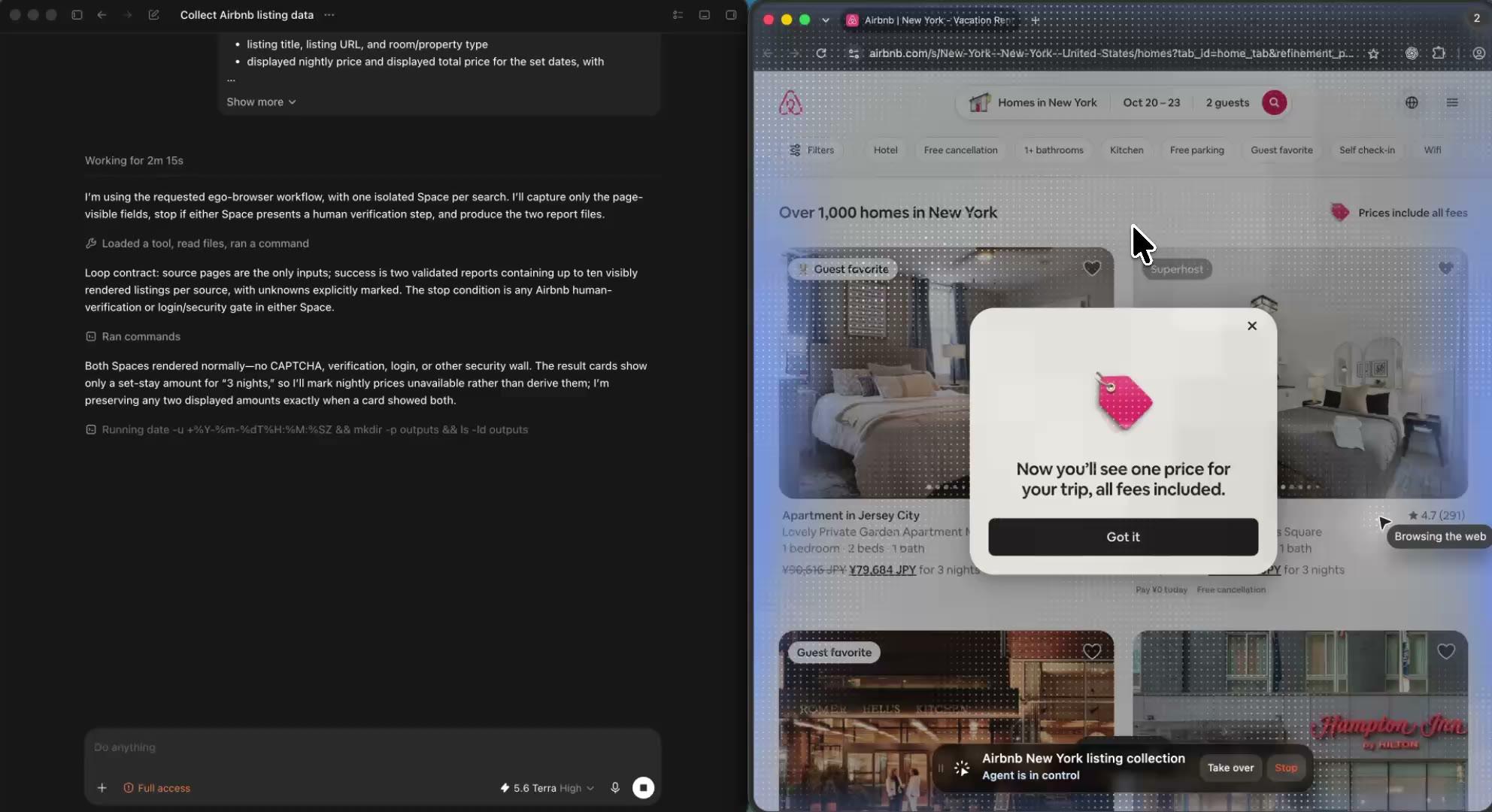Go forward in the agent app window
The width and height of the screenshot is (1492, 812).
tap(127, 15)
